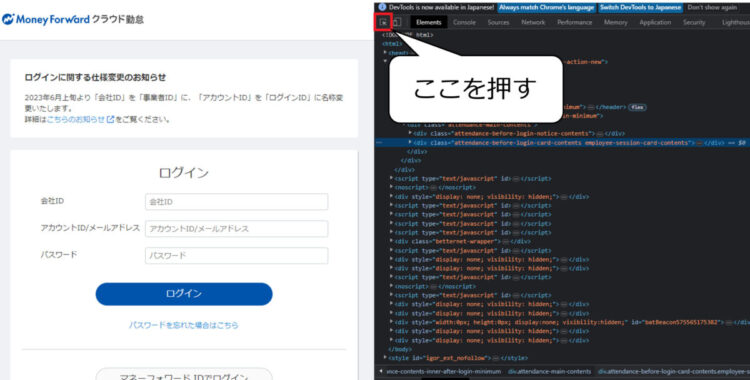Open the Performance tab
Screen dimensions: 750x380
click(574, 22)
